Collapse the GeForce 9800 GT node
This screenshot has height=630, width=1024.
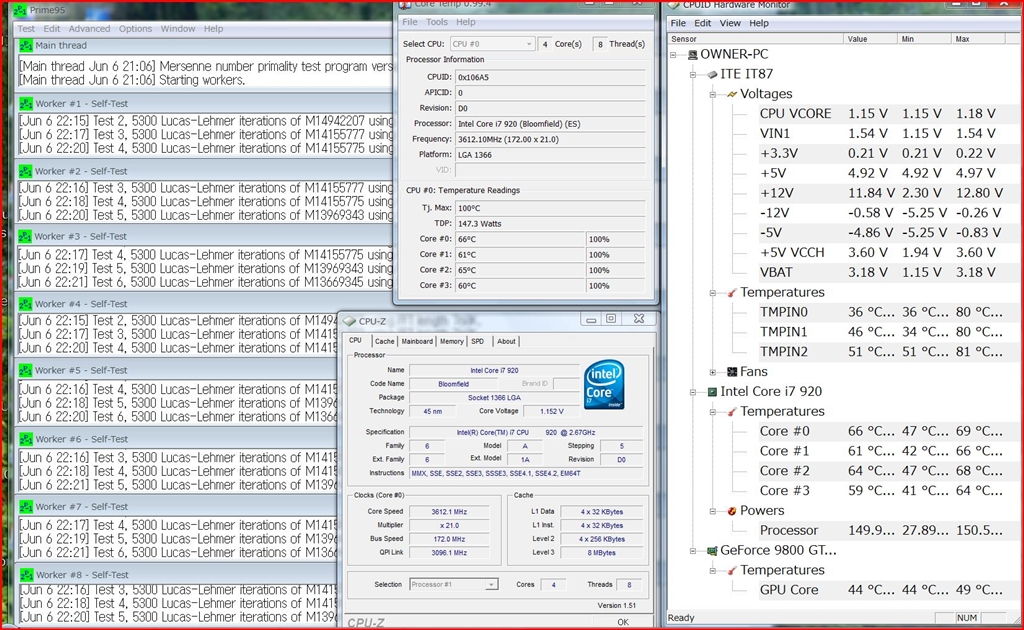(693, 551)
